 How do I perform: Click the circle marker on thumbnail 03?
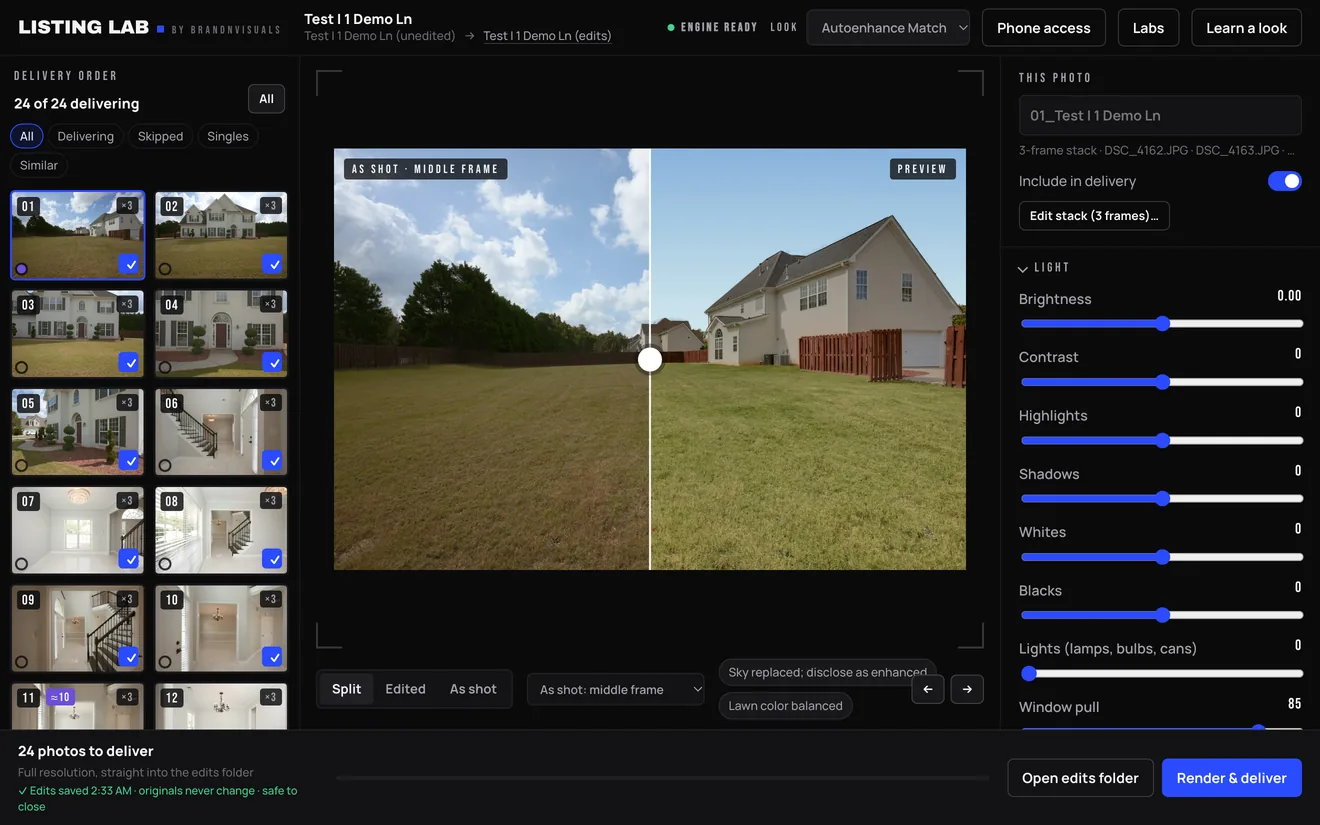click(22, 367)
